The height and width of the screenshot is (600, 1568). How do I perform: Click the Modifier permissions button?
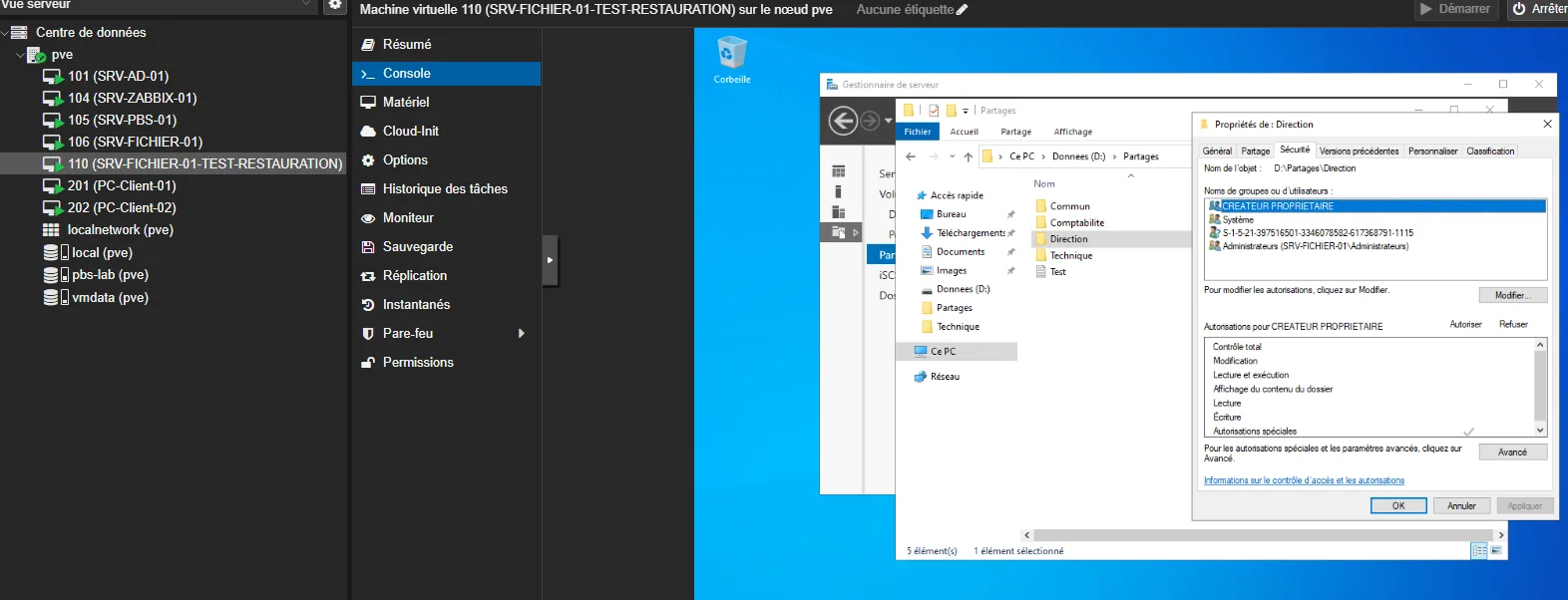[1512, 295]
